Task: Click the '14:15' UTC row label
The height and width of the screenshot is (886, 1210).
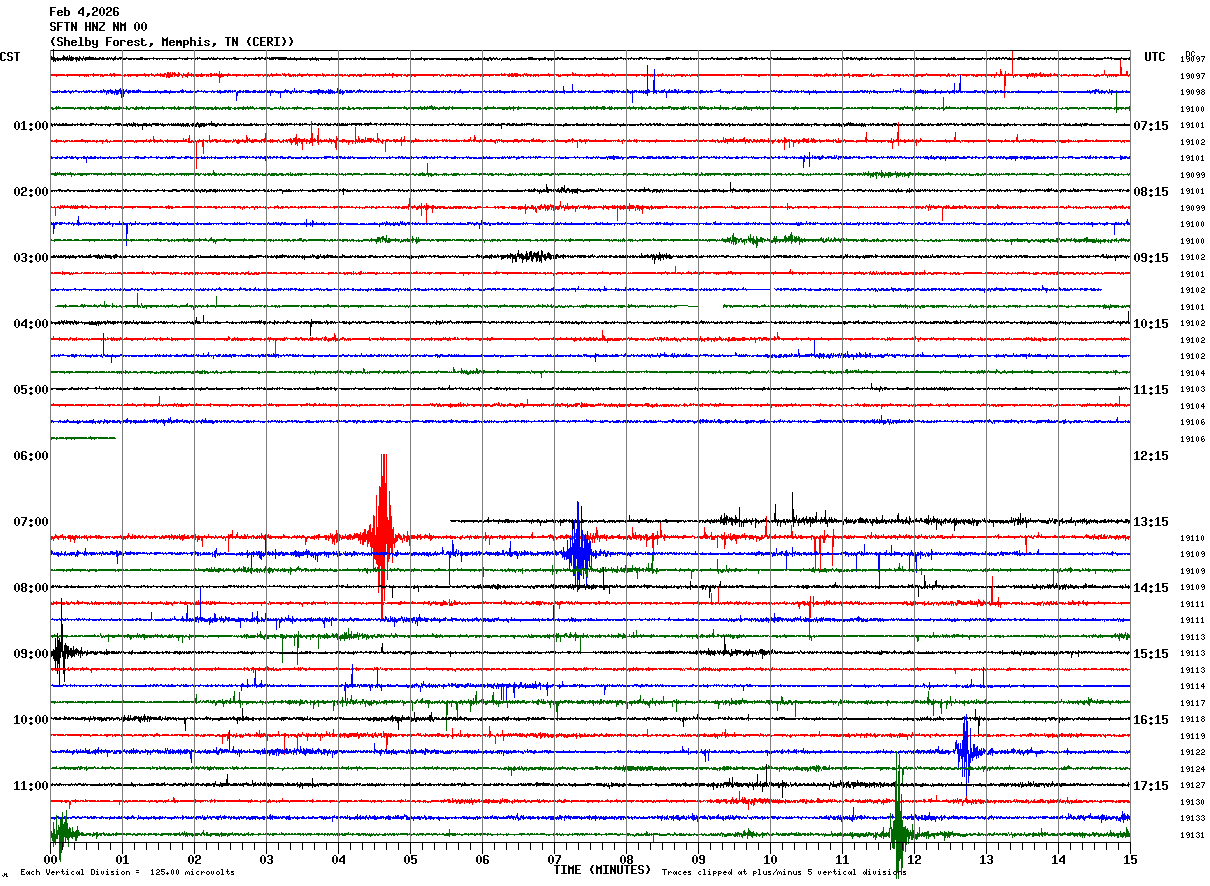Action: [1150, 588]
